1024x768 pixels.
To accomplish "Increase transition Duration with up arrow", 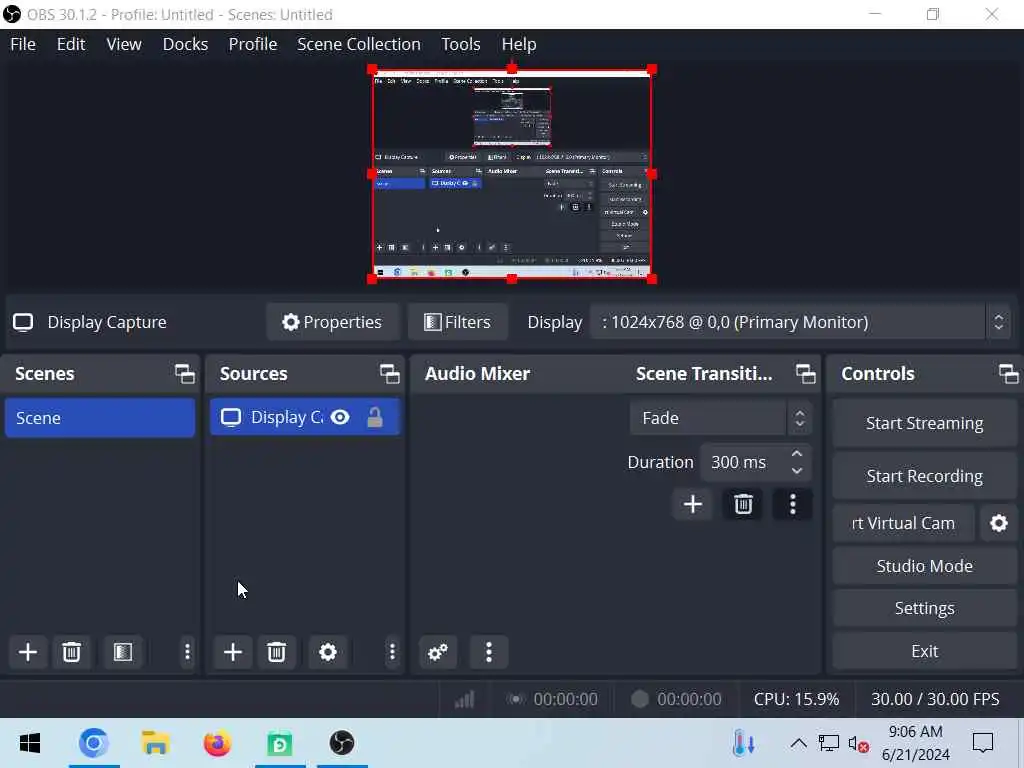I will point(797,454).
